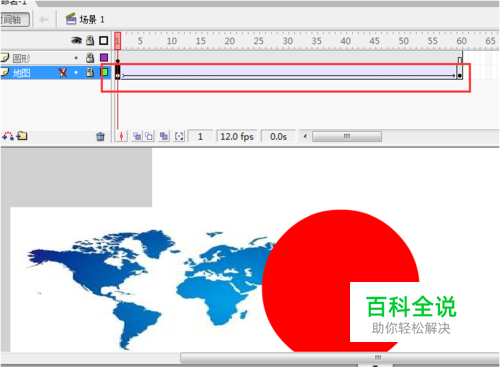Click the scene clapperboard icon
Screen dimensions: 500x367
click(71, 19)
